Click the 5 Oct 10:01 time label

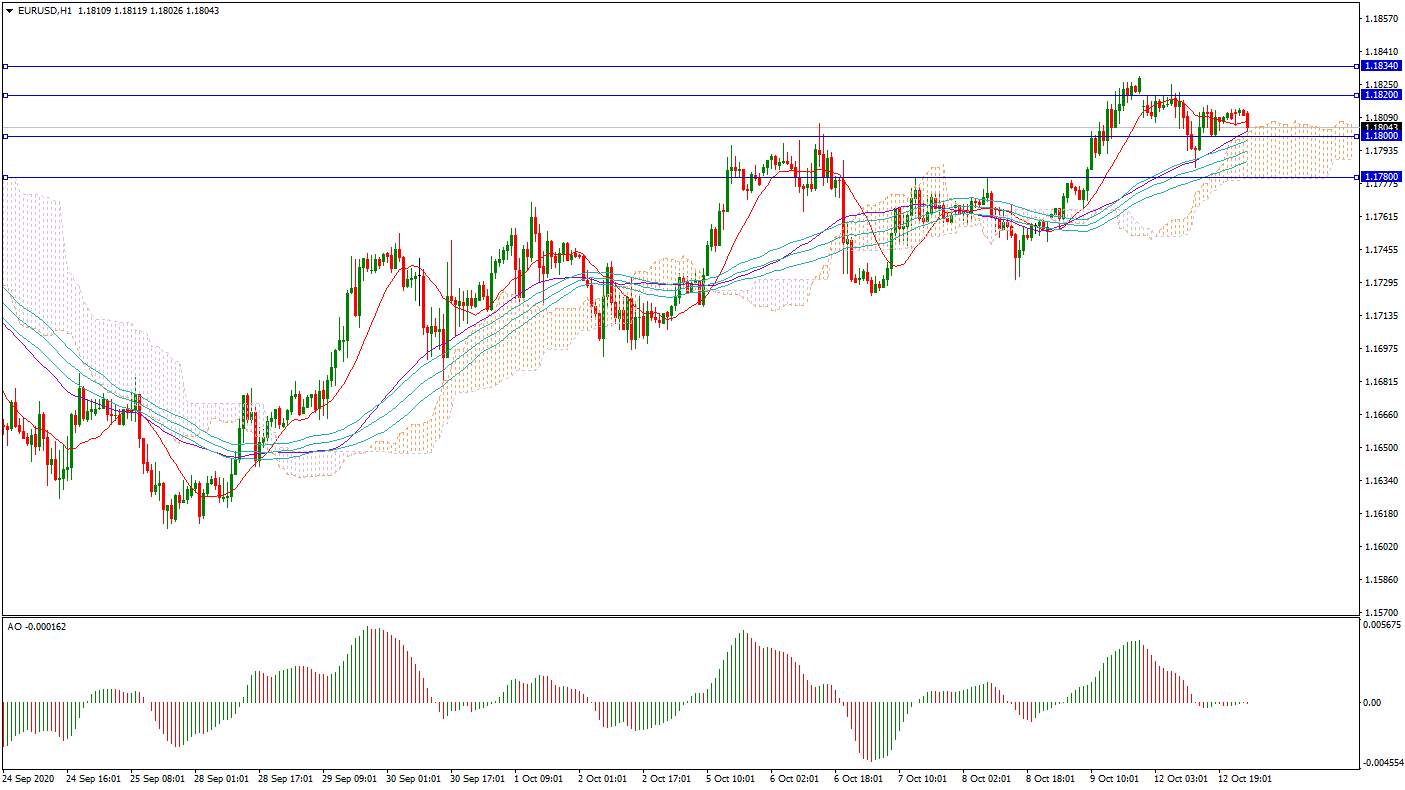(x=732, y=778)
